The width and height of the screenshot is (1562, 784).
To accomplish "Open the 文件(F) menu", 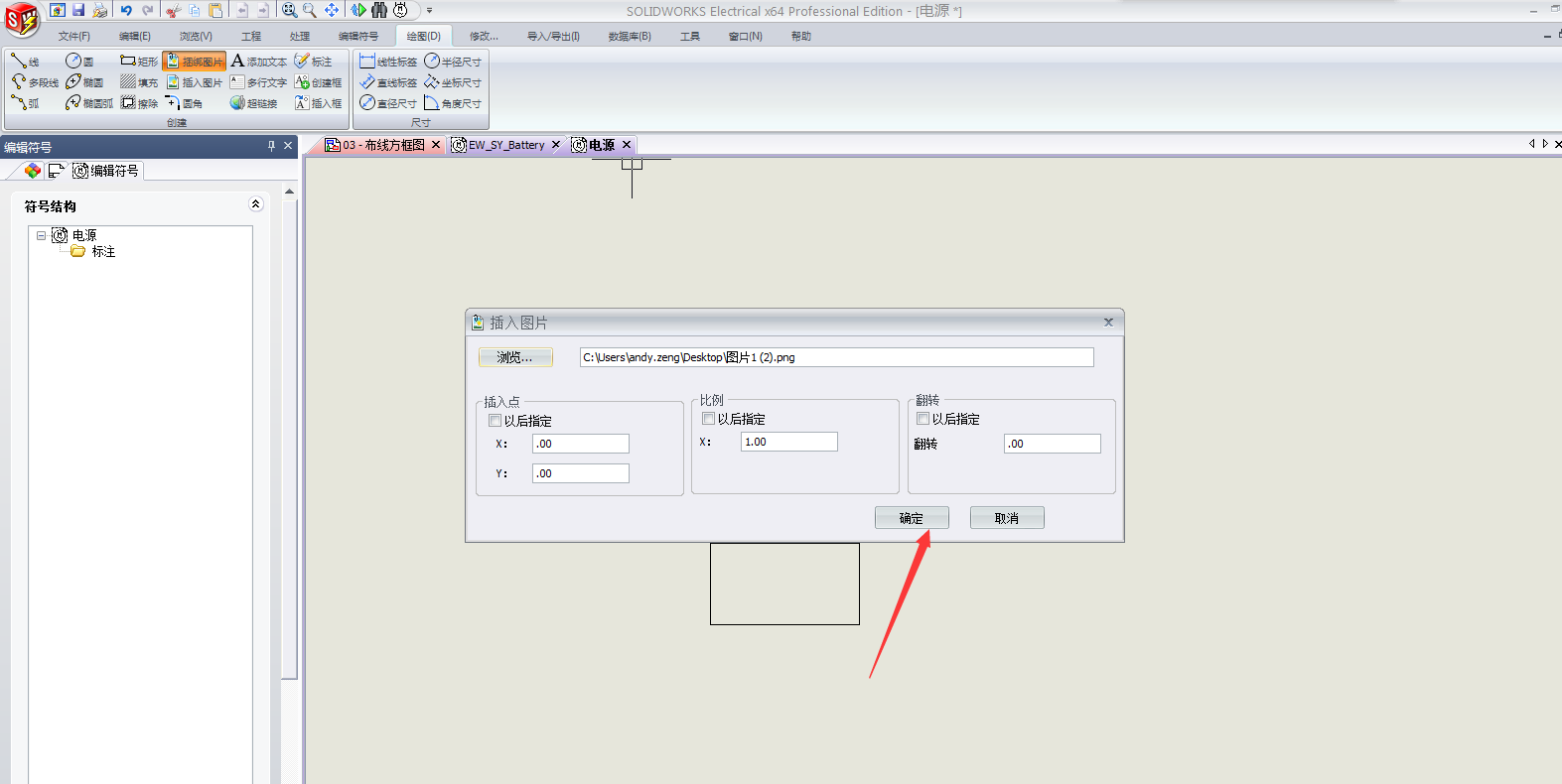I will pos(73,36).
